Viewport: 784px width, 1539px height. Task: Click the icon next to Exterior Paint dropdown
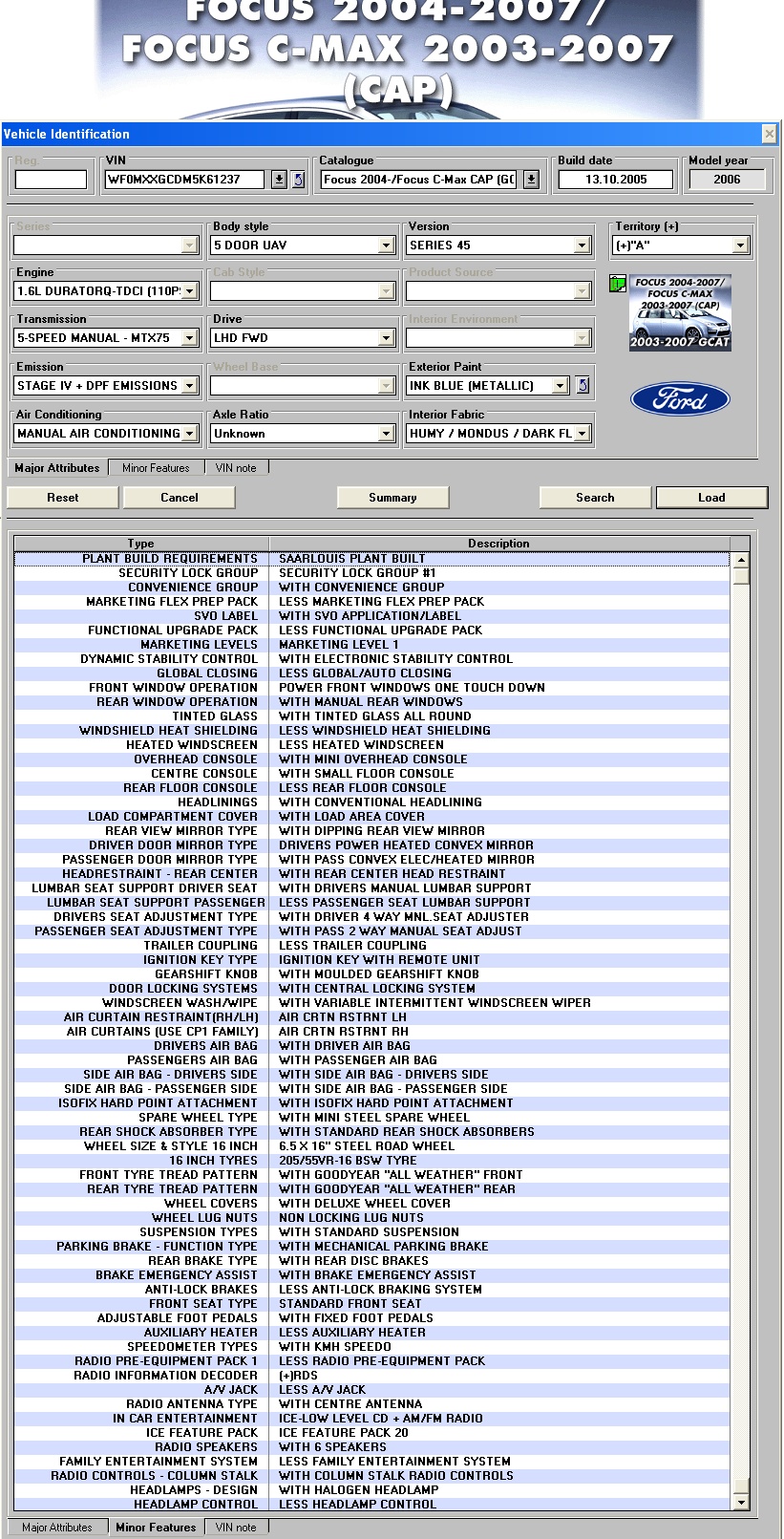(583, 386)
